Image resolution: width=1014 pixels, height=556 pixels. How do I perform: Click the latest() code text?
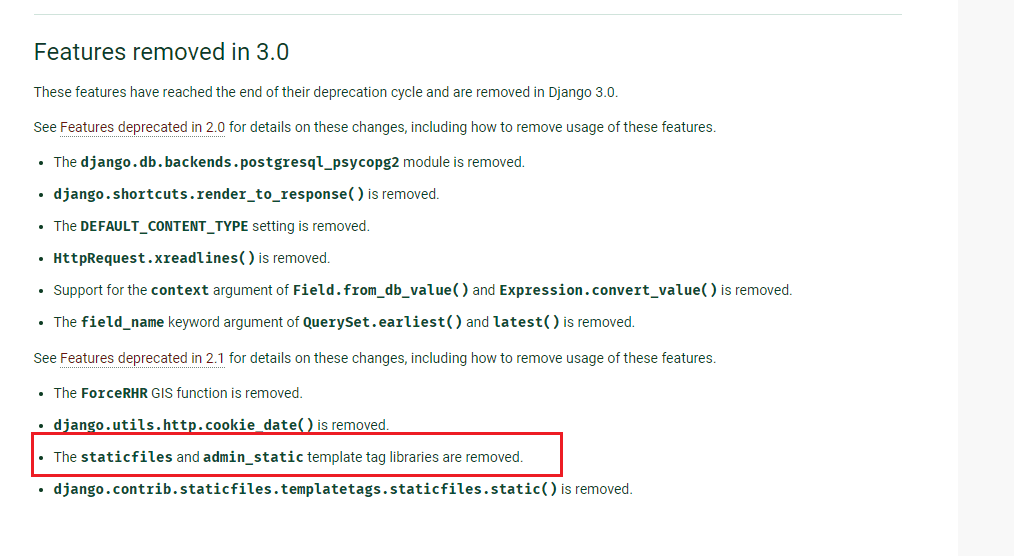pos(526,323)
